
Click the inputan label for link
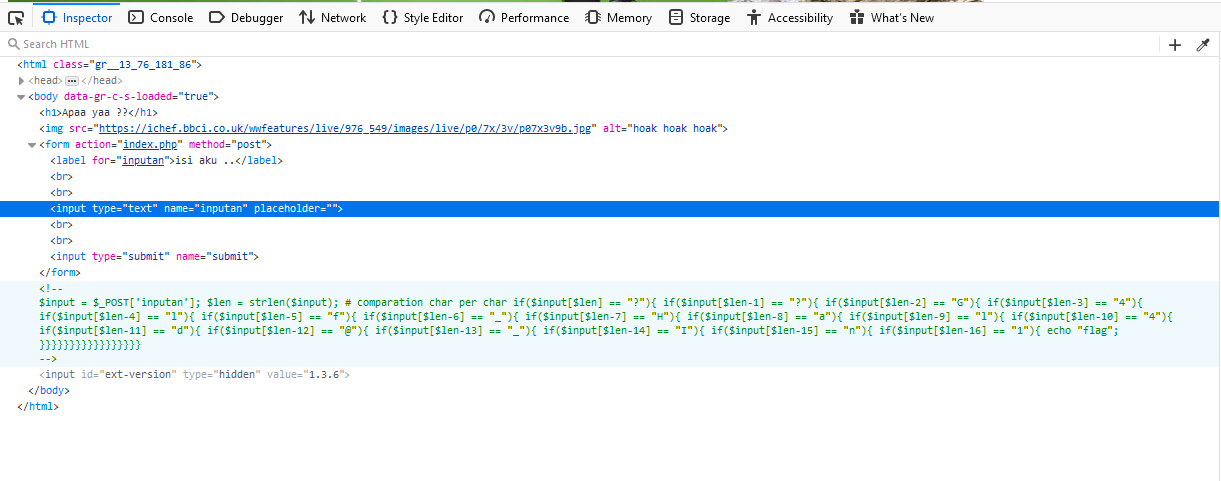tap(143, 160)
